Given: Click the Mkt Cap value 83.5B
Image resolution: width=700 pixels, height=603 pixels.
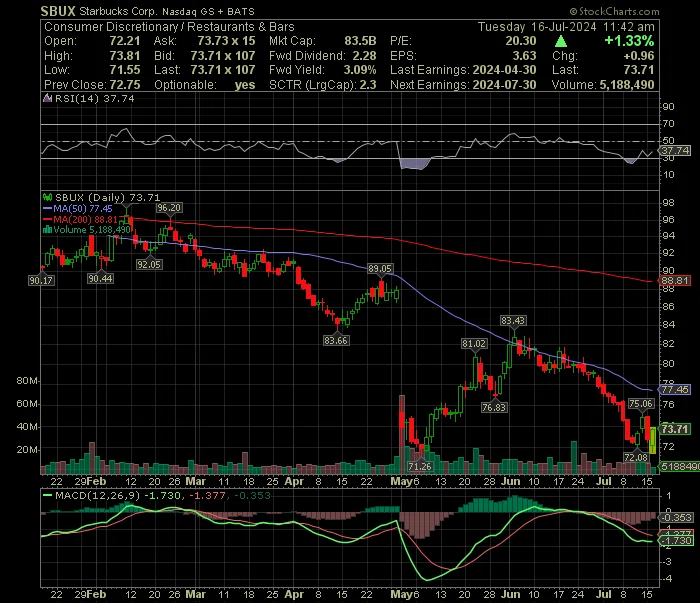Looking at the screenshot, I should (x=360, y=41).
